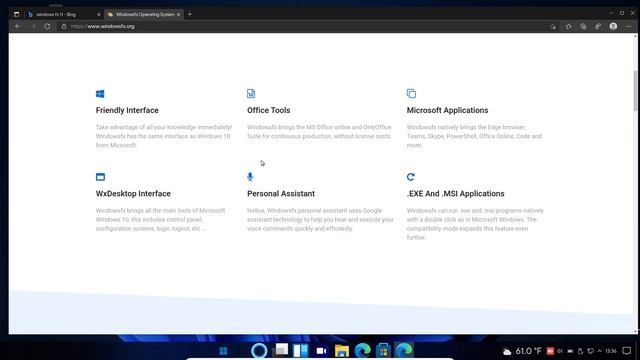Screen dimensions: 640x360
Task: Open a new tab with the plus button
Action: [190, 14]
